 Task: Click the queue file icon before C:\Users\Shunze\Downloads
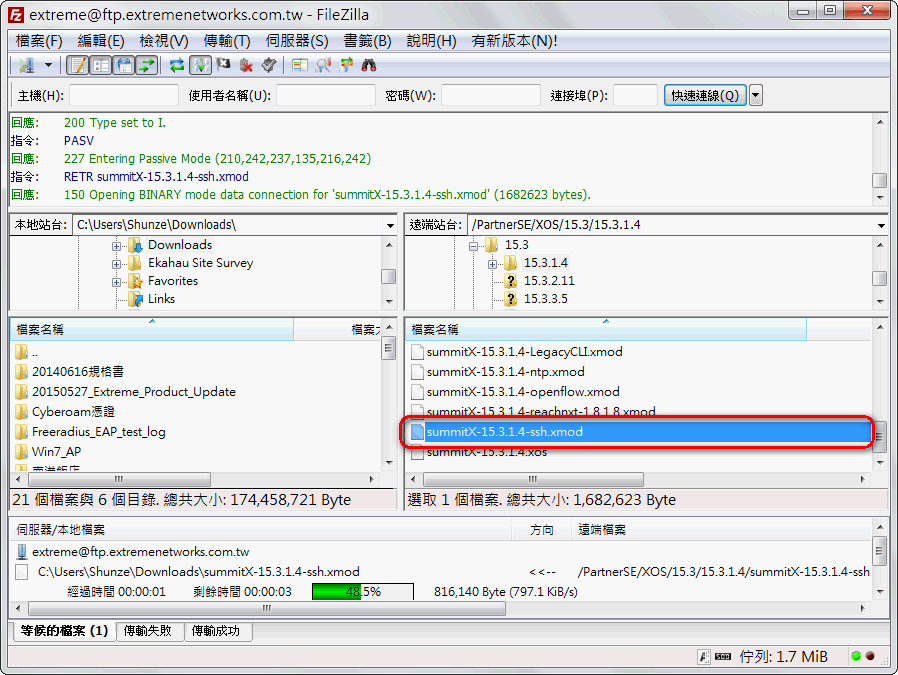point(22,572)
